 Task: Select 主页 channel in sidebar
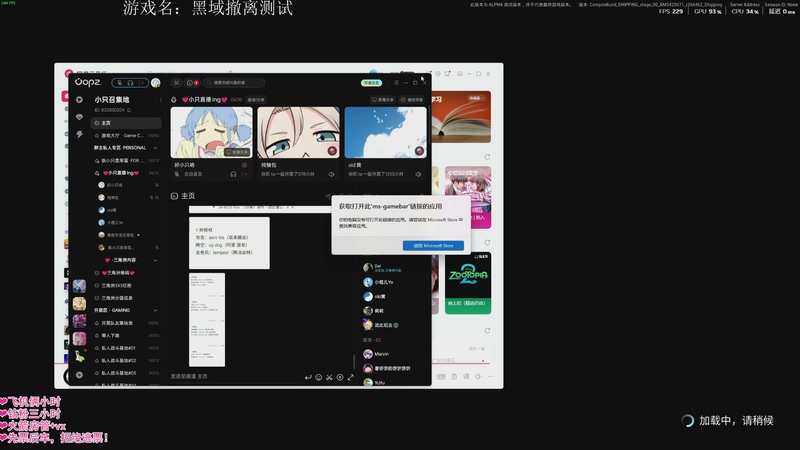126,123
